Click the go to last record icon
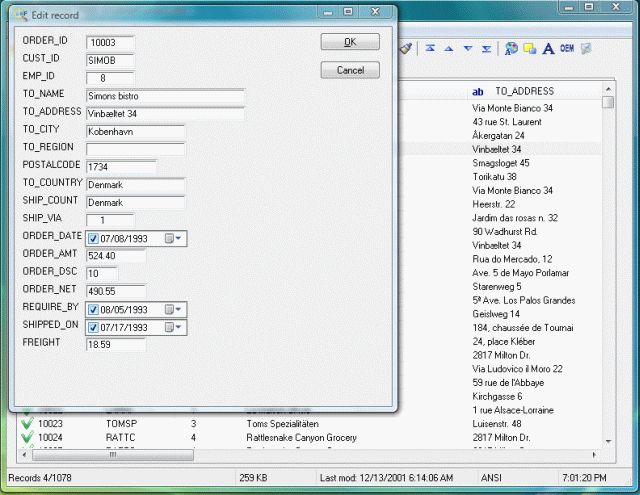The height and width of the screenshot is (495, 640). point(487,48)
